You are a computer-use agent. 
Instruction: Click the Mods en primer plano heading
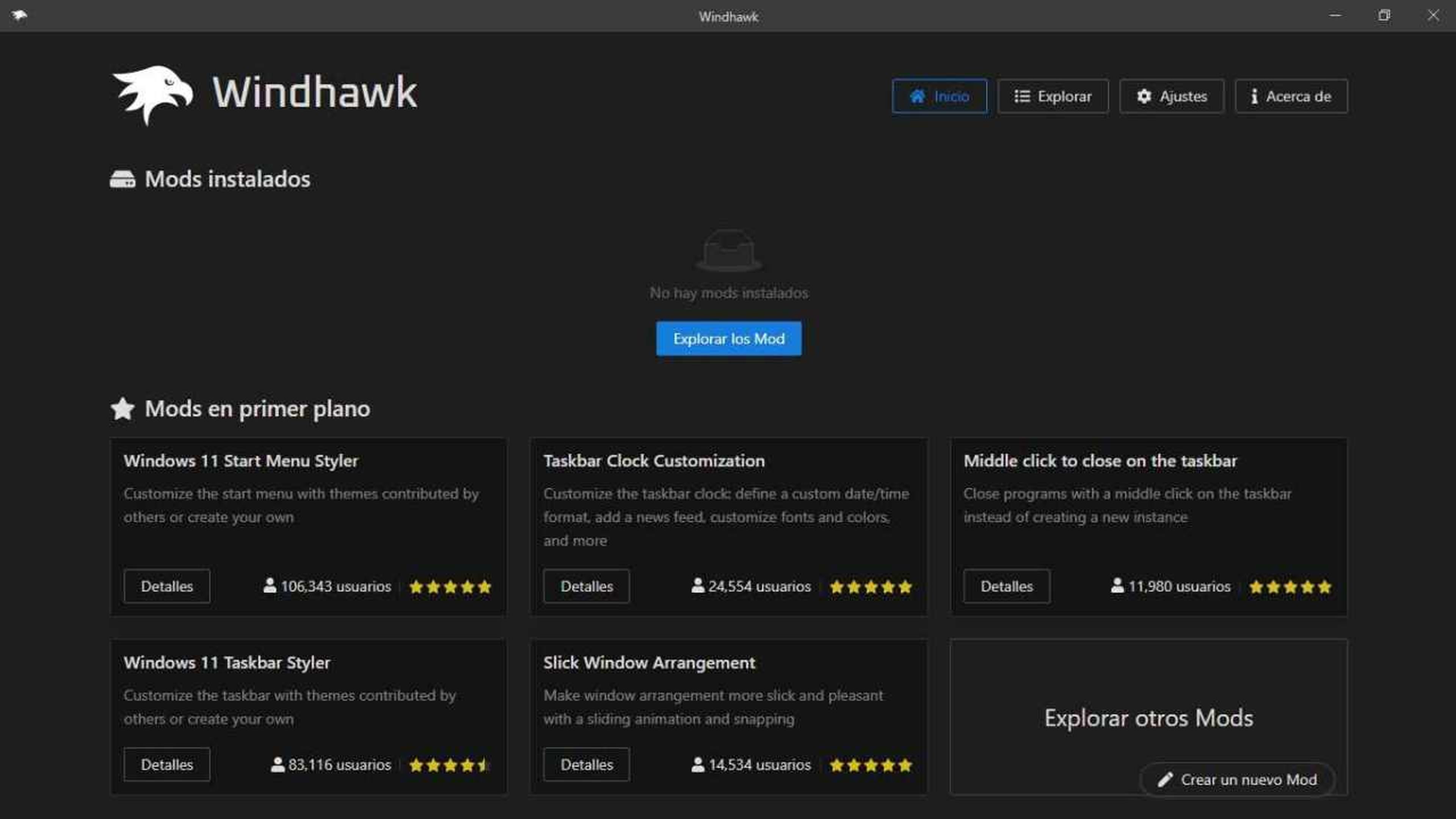pos(257,409)
